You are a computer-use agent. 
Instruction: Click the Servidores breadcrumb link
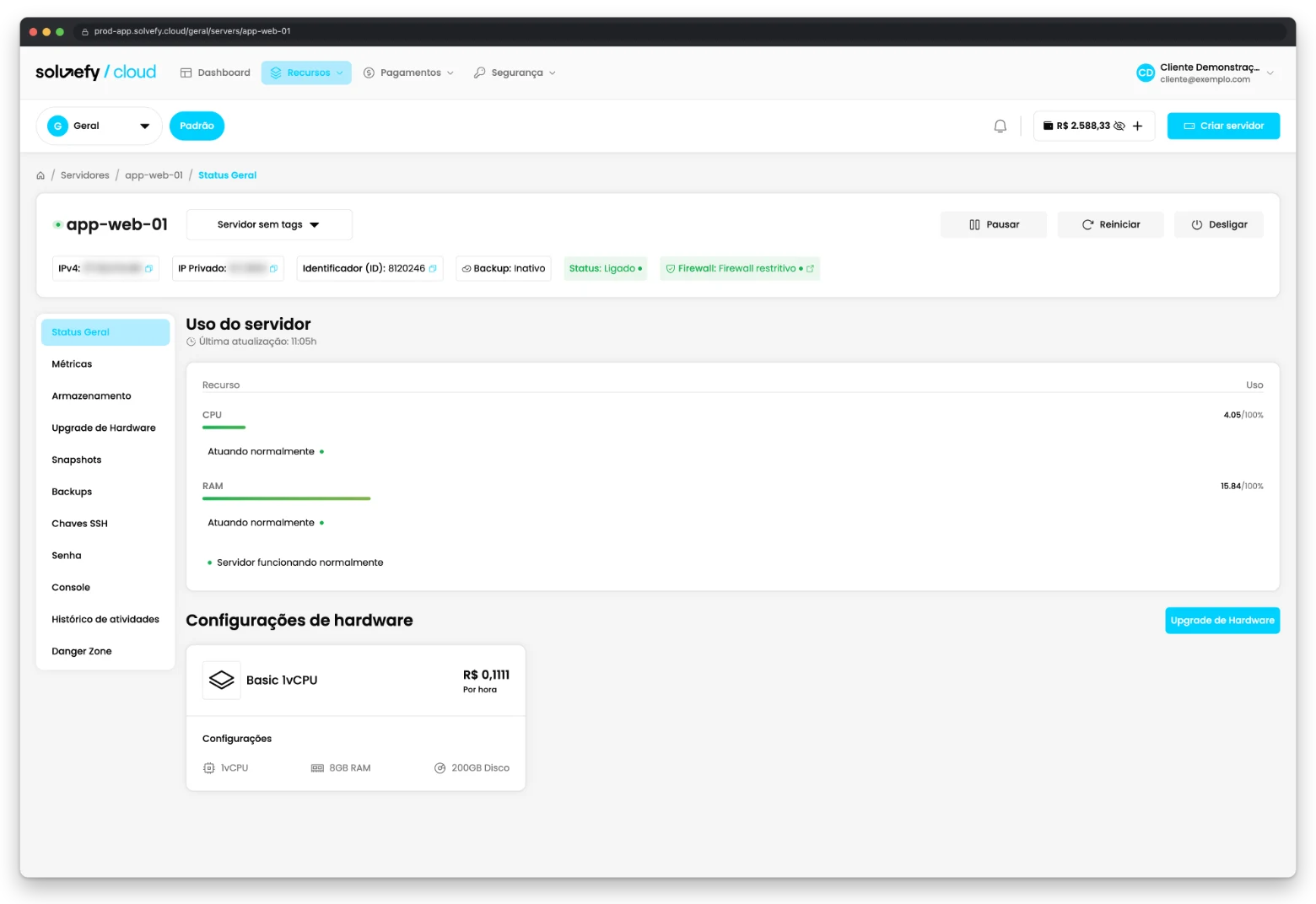(85, 175)
